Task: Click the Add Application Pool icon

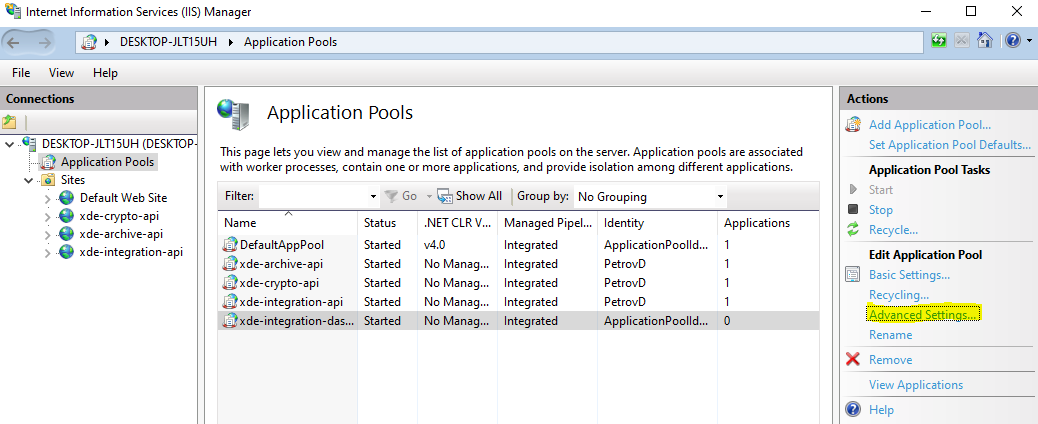Action: (x=854, y=125)
